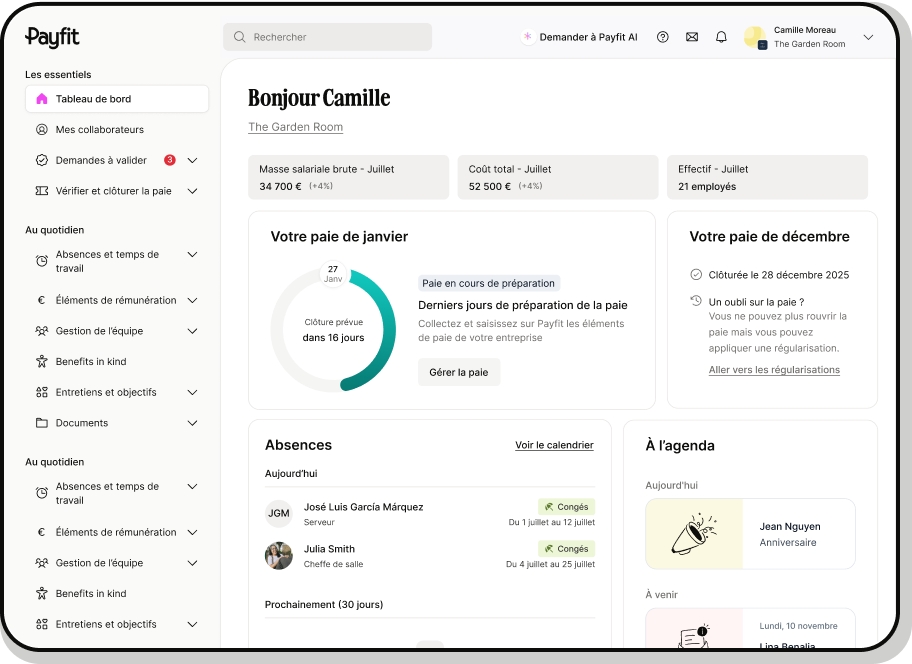This screenshot has width=912, height=664.
Task: Click the history icon beside Un oubli sur la paie
Action: coord(696,301)
